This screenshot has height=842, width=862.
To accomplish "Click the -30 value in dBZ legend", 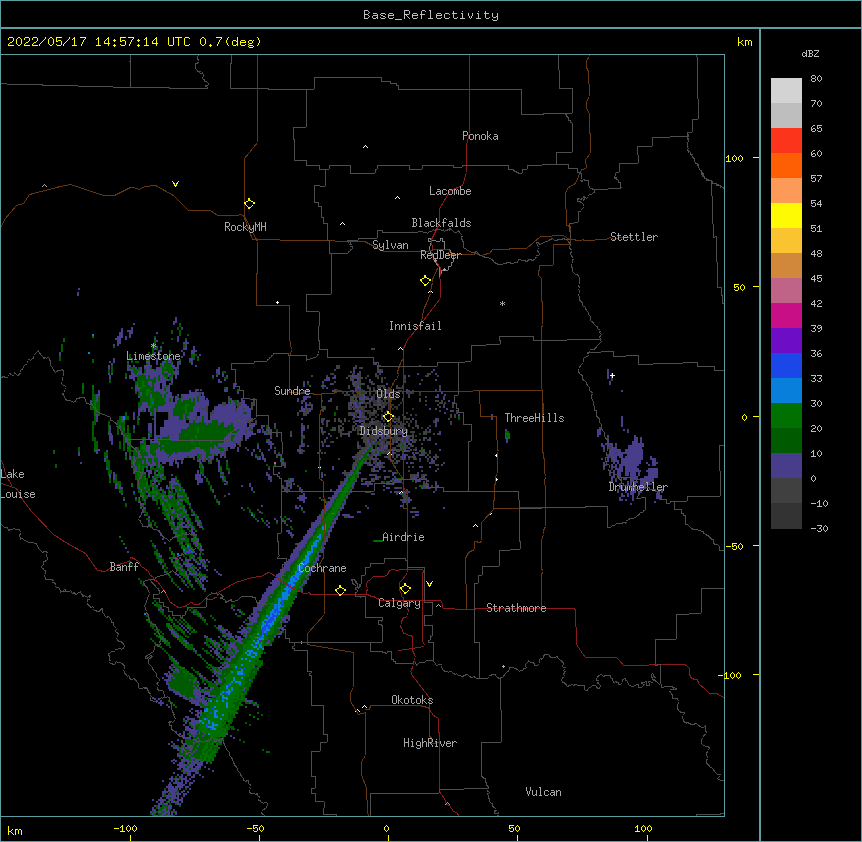I will pyautogui.click(x=819, y=529).
